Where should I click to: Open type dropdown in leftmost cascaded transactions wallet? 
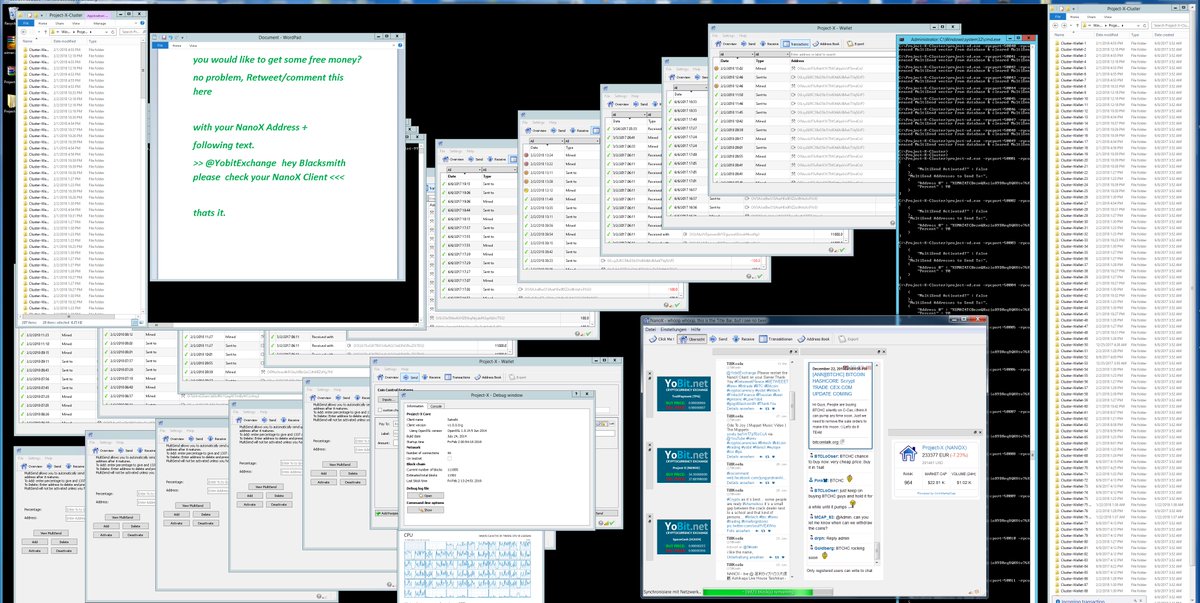(x=499, y=170)
